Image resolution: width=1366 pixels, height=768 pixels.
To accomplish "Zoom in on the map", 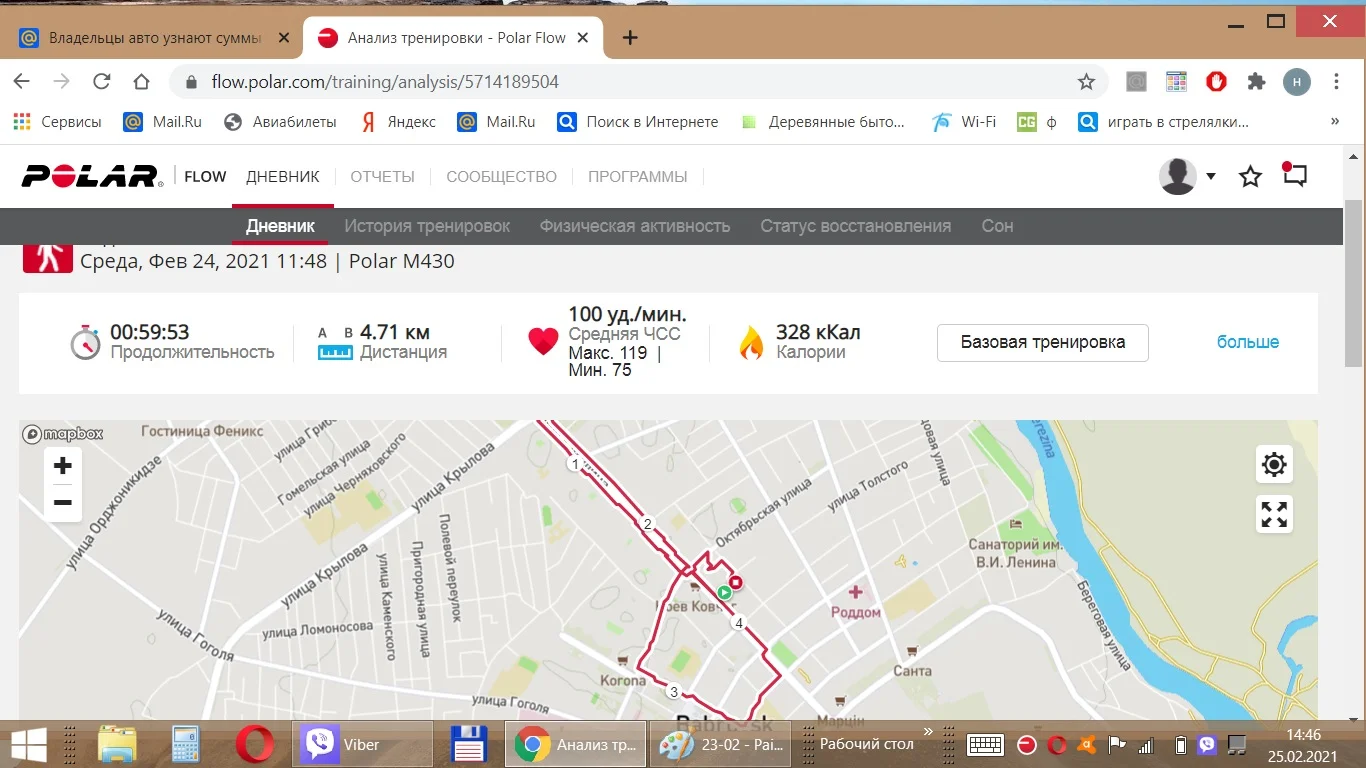I will (x=63, y=466).
